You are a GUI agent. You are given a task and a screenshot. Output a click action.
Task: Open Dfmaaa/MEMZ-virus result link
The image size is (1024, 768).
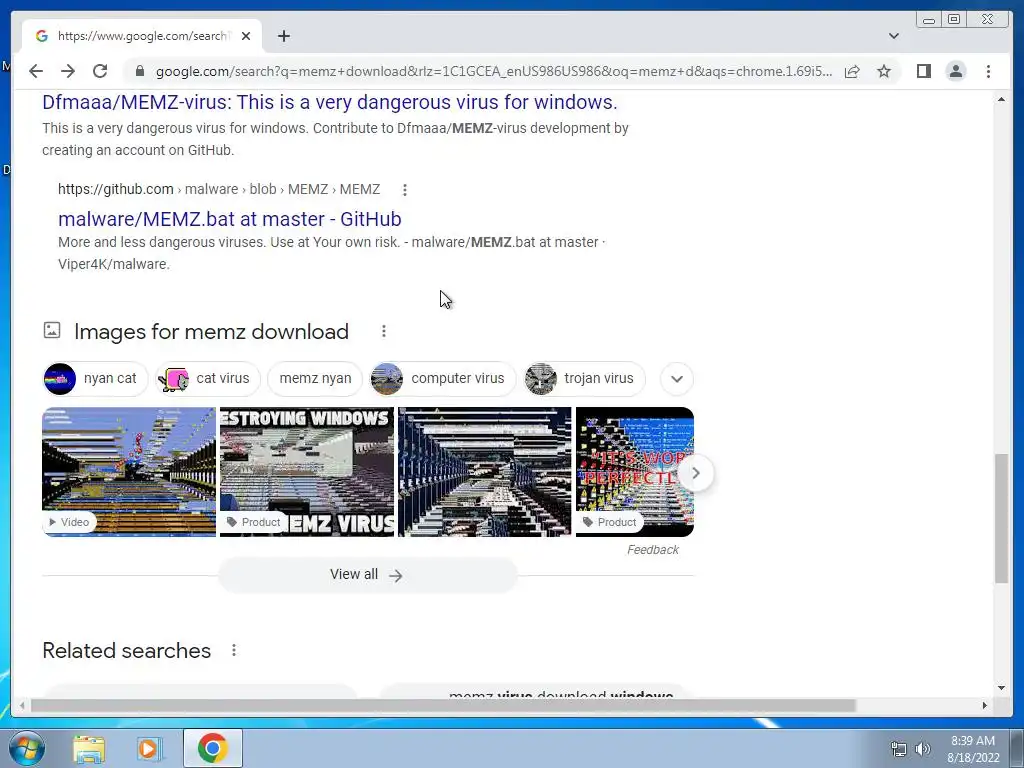330,103
